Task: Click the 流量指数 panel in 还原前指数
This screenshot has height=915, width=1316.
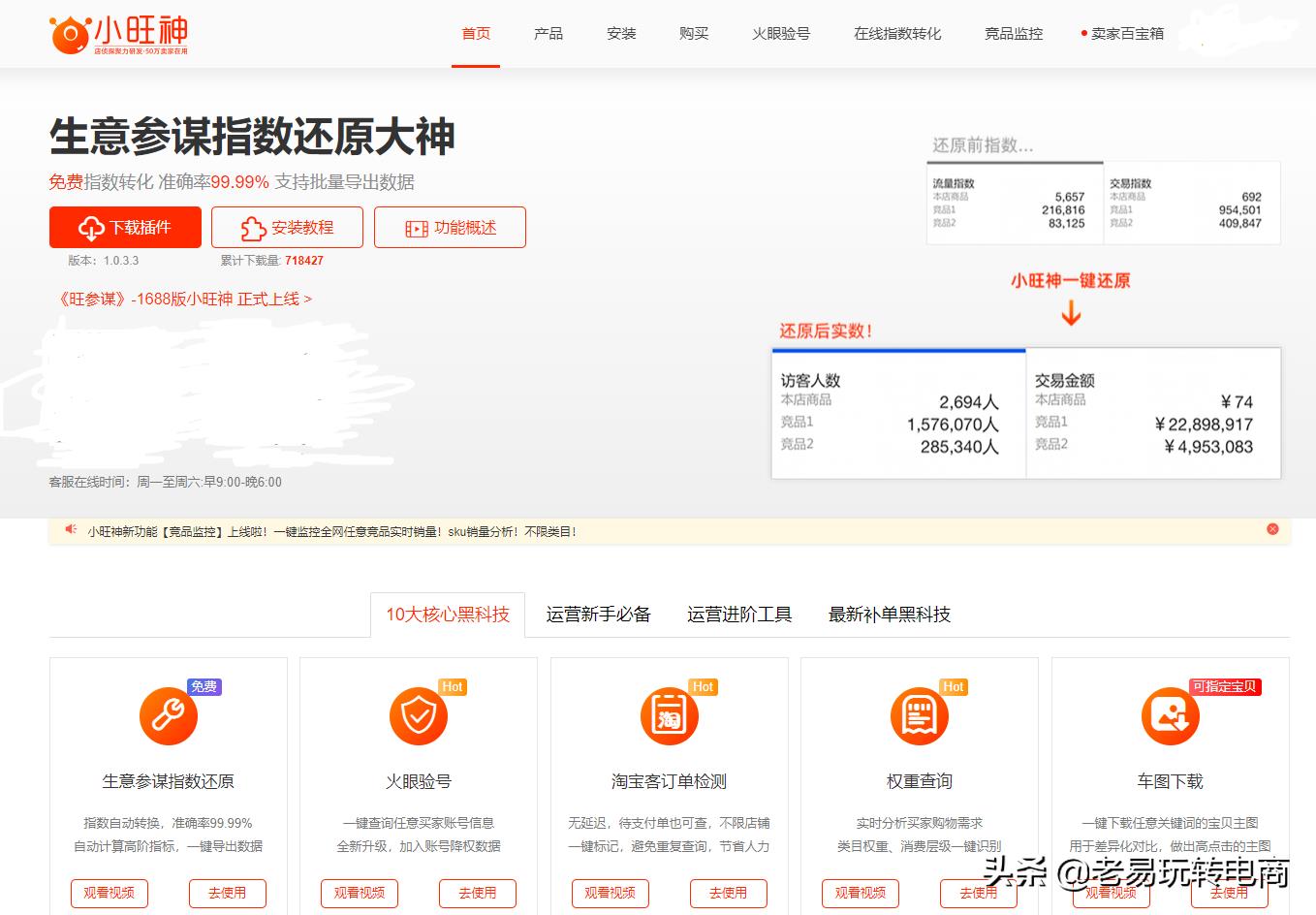Action: tap(1015, 203)
